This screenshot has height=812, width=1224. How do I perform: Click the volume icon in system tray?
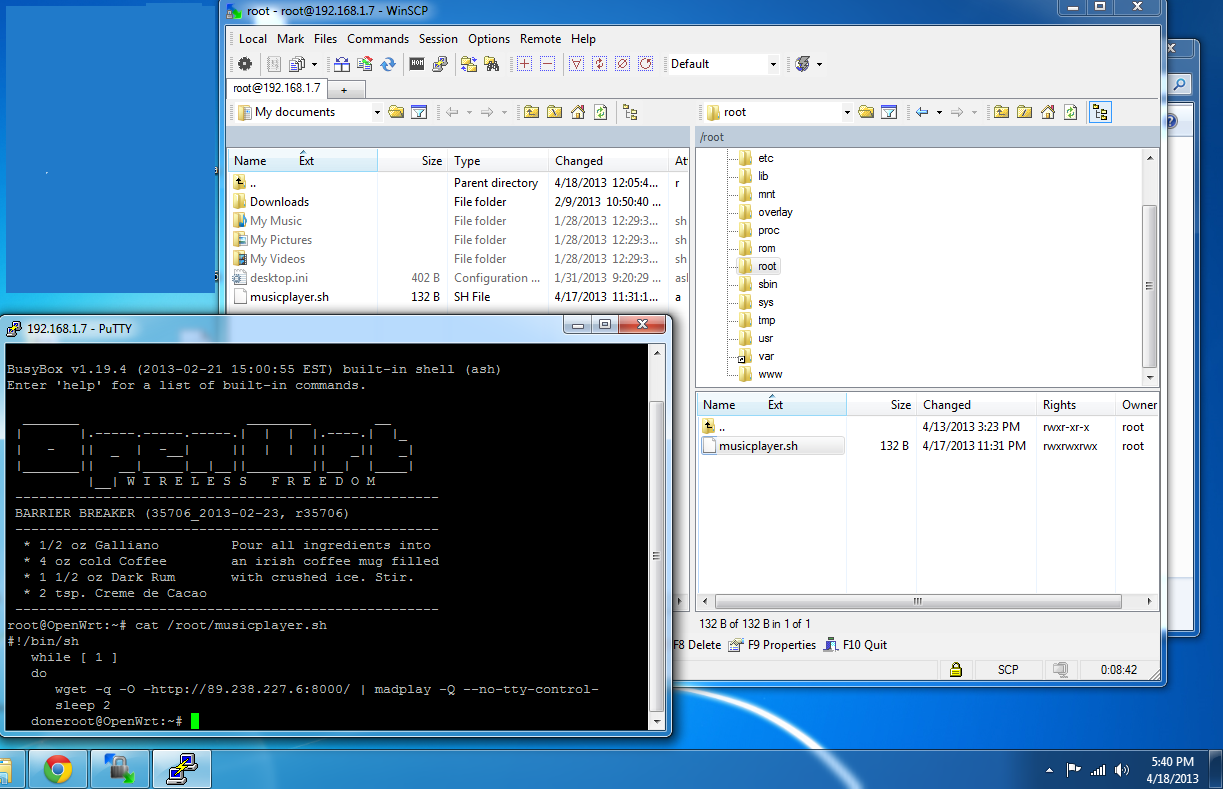(x=1124, y=769)
